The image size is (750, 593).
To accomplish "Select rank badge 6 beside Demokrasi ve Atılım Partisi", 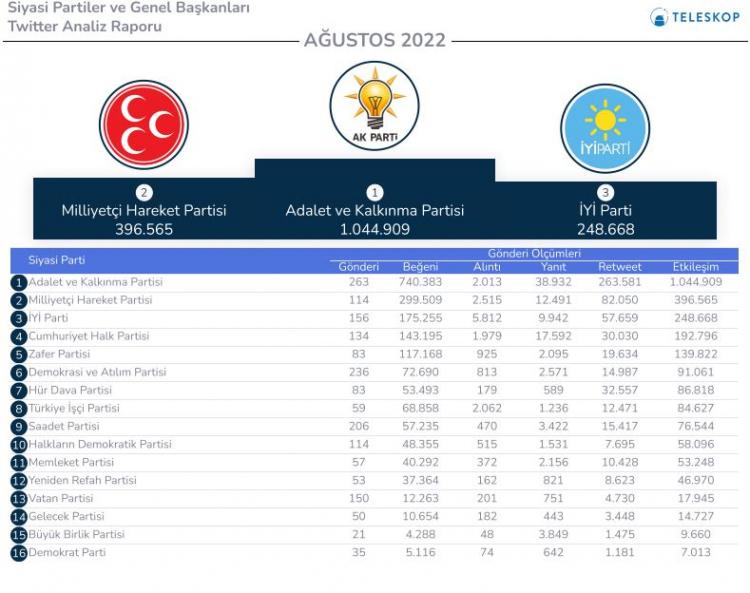I will point(19,373).
